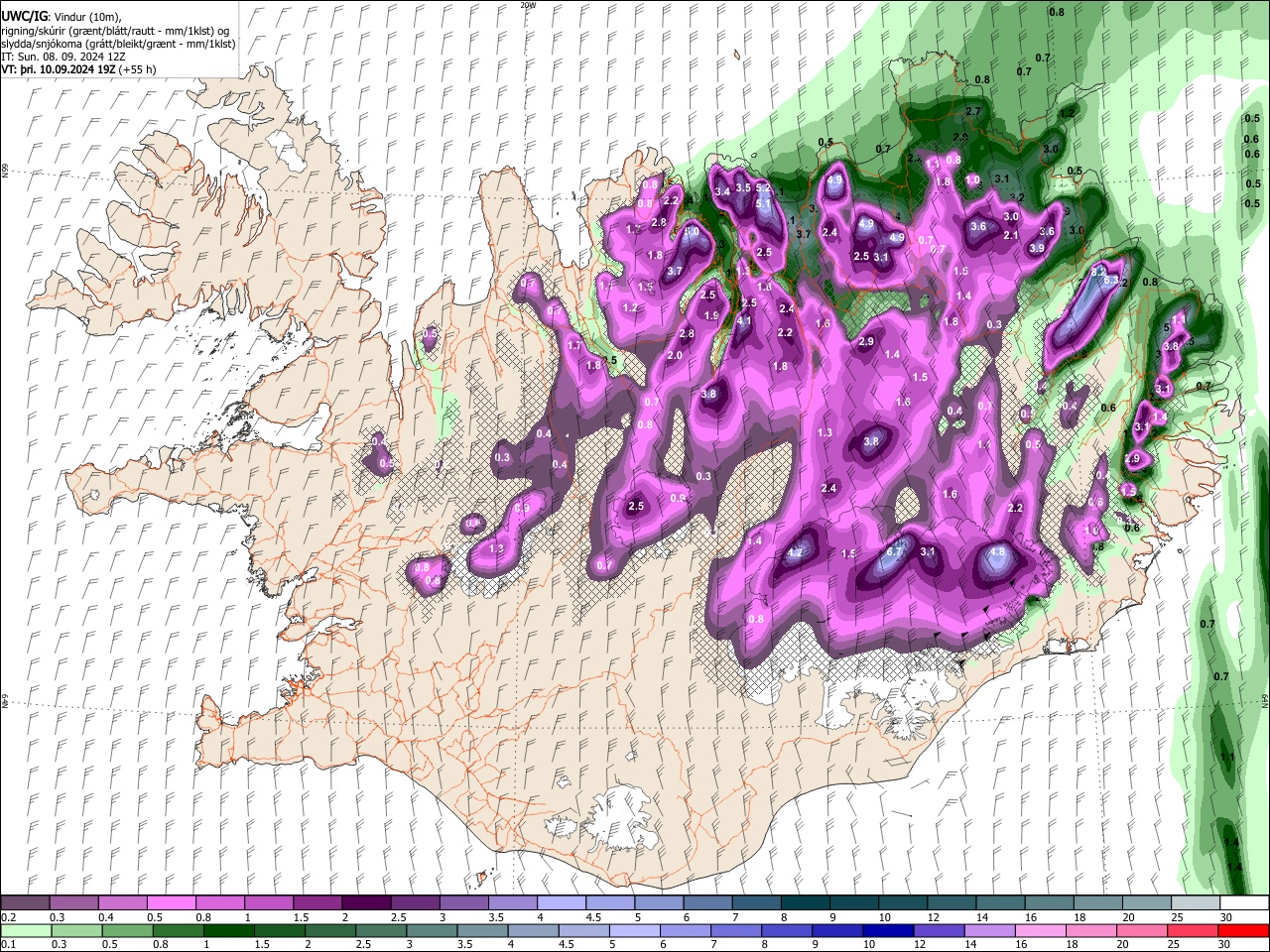Select the red 25 rain-scale swatch
This screenshot has width=1270, height=952.
(x=1193, y=931)
